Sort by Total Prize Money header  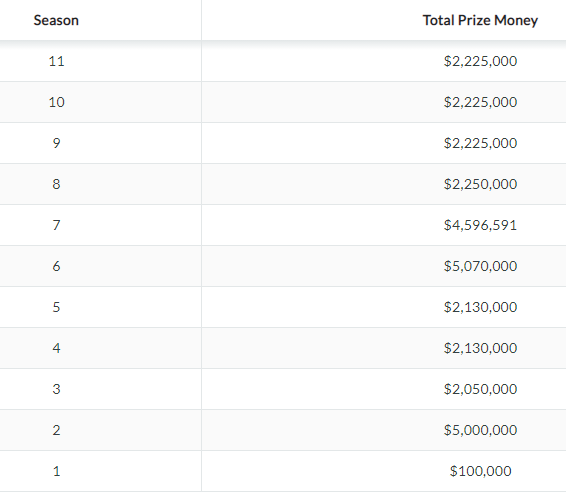click(480, 20)
